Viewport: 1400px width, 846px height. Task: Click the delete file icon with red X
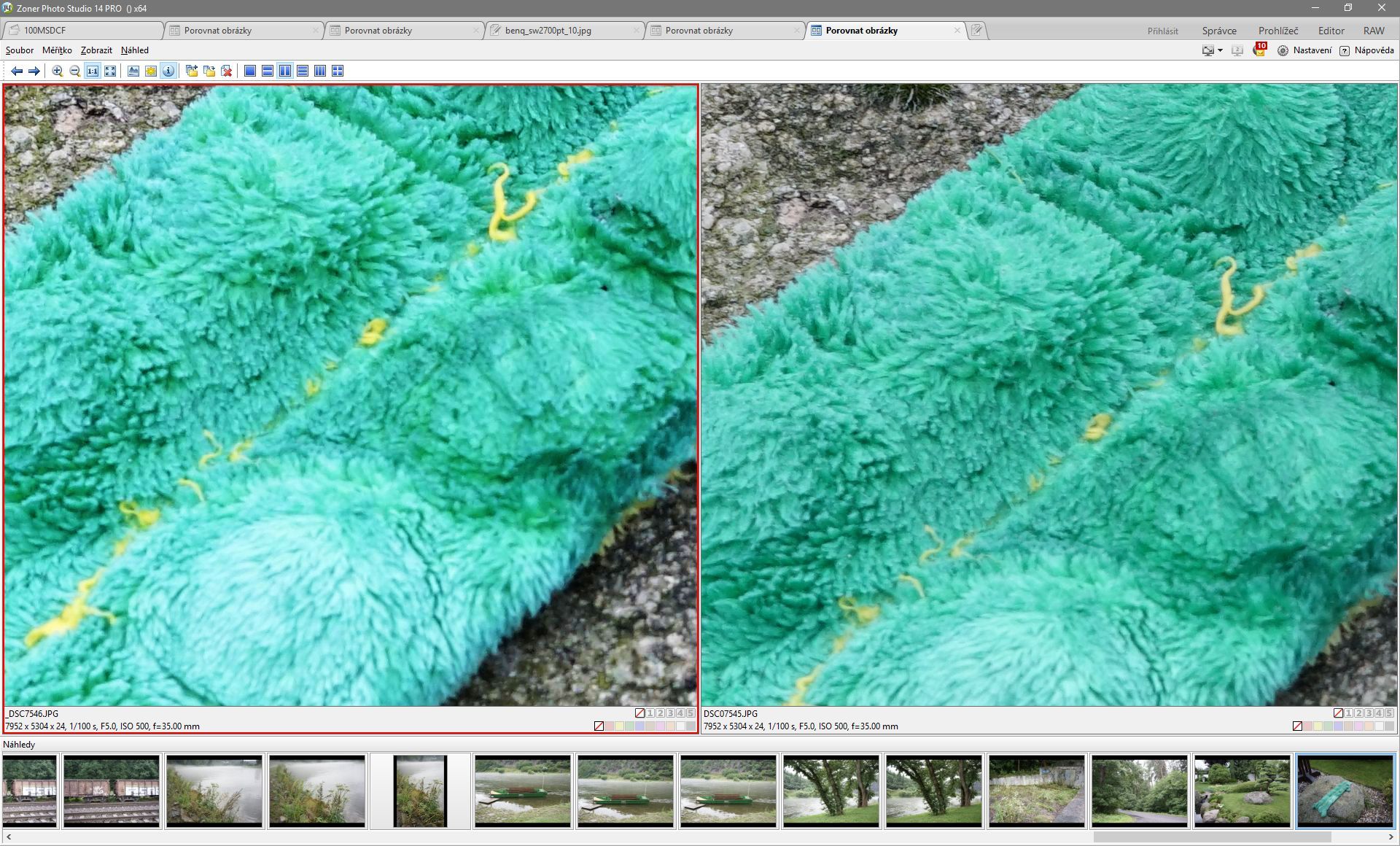[x=227, y=71]
